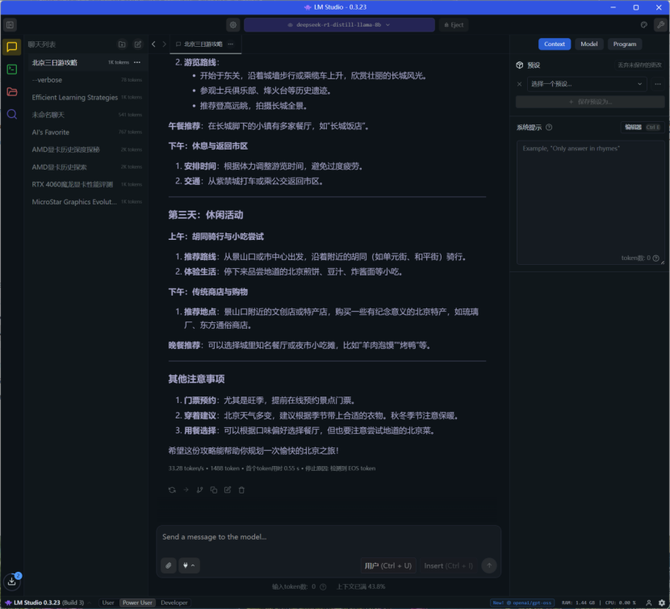This screenshot has height=609, width=670.
Task: Expand the 选择一个预设 preset dropdown
Action: tap(586, 84)
